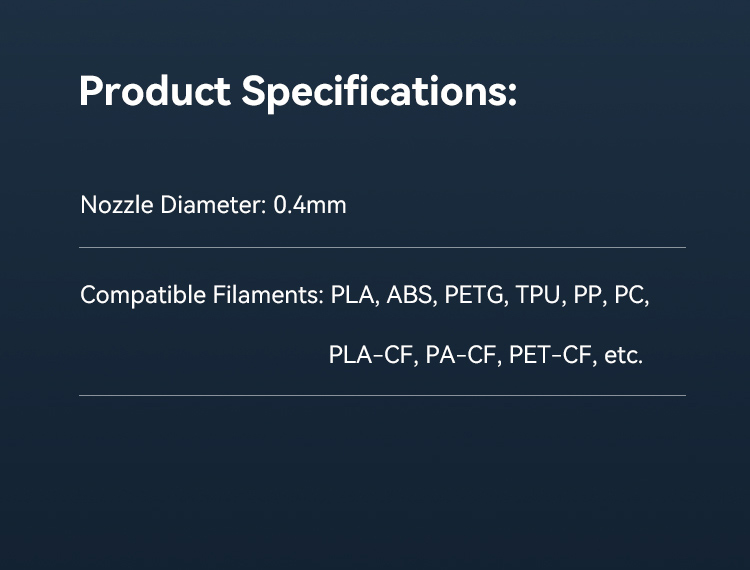Viewport: 750px width, 570px height.
Task: Select the PC filament entry
Action: [631, 295]
